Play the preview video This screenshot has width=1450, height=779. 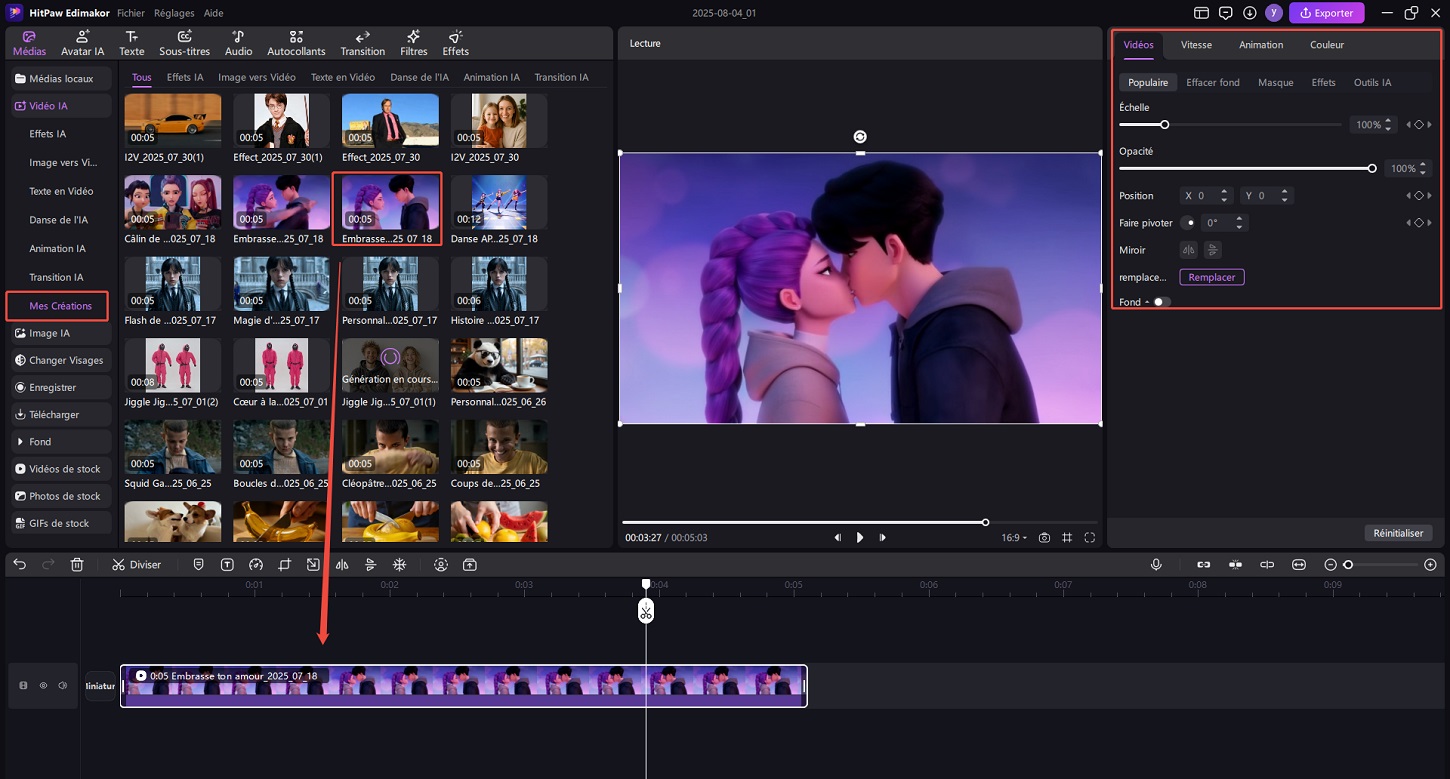860,538
